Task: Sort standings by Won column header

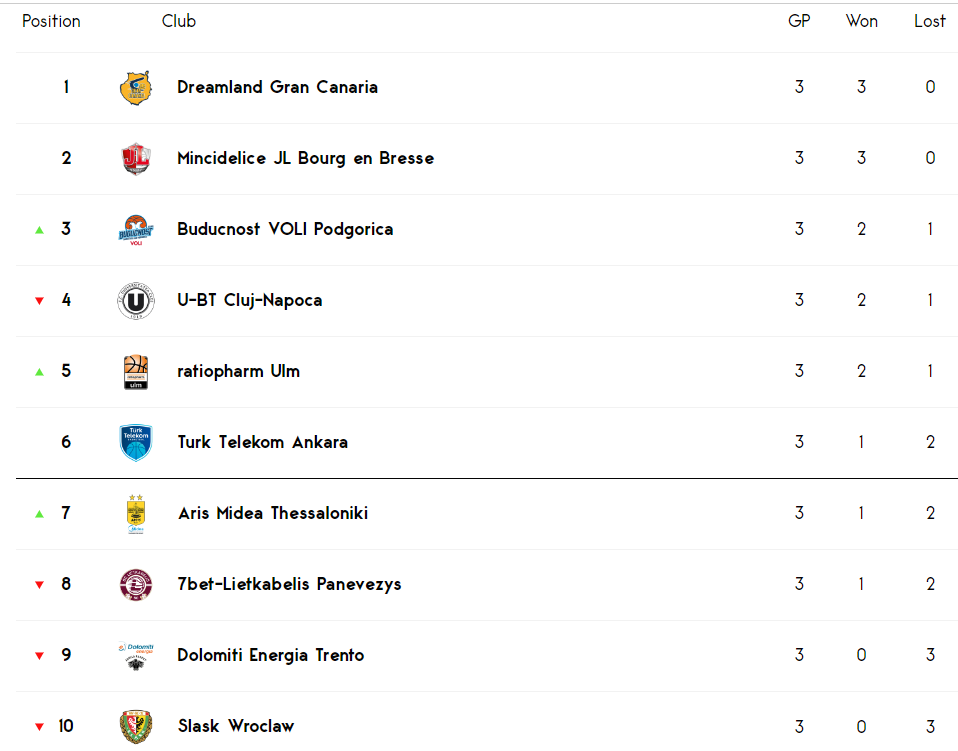Action: pos(861,21)
